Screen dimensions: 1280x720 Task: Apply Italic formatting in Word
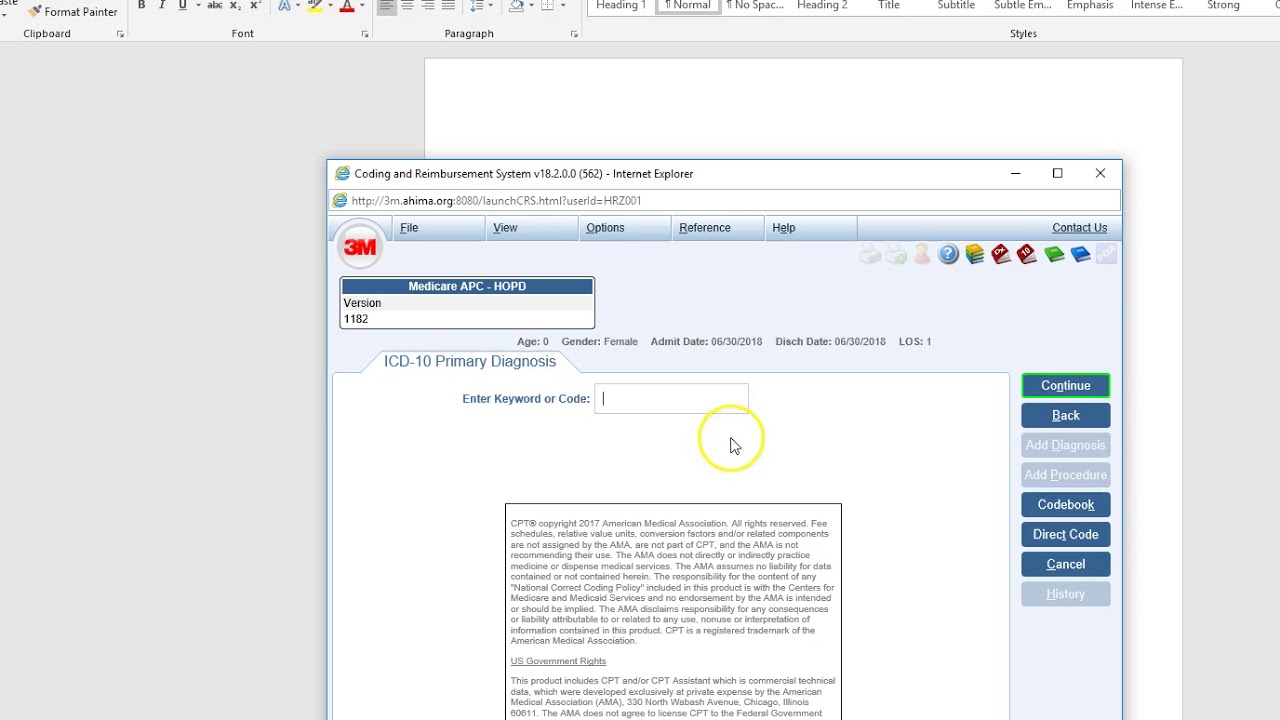pyautogui.click(x=162, y=6)
